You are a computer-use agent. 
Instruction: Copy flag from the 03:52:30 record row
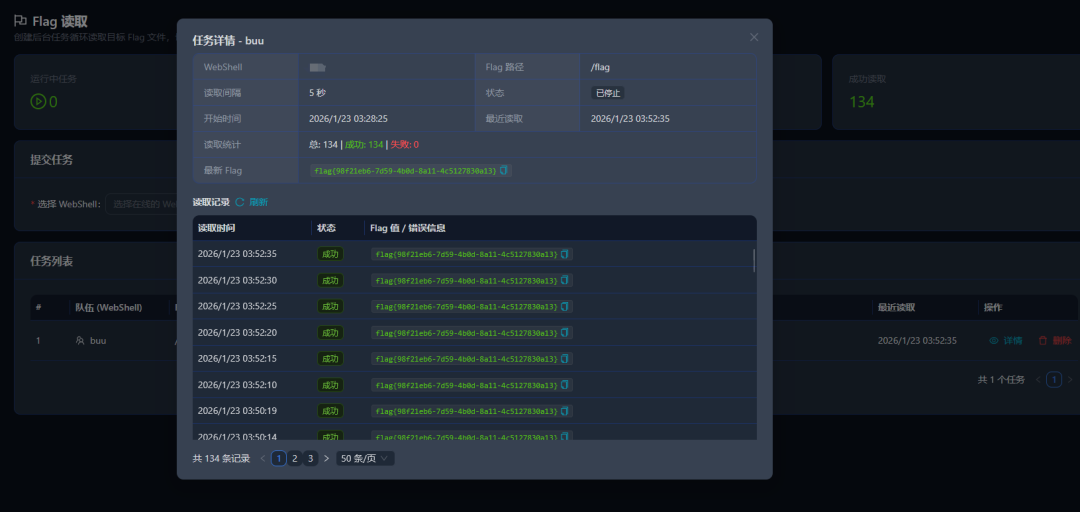coord(565,280)
